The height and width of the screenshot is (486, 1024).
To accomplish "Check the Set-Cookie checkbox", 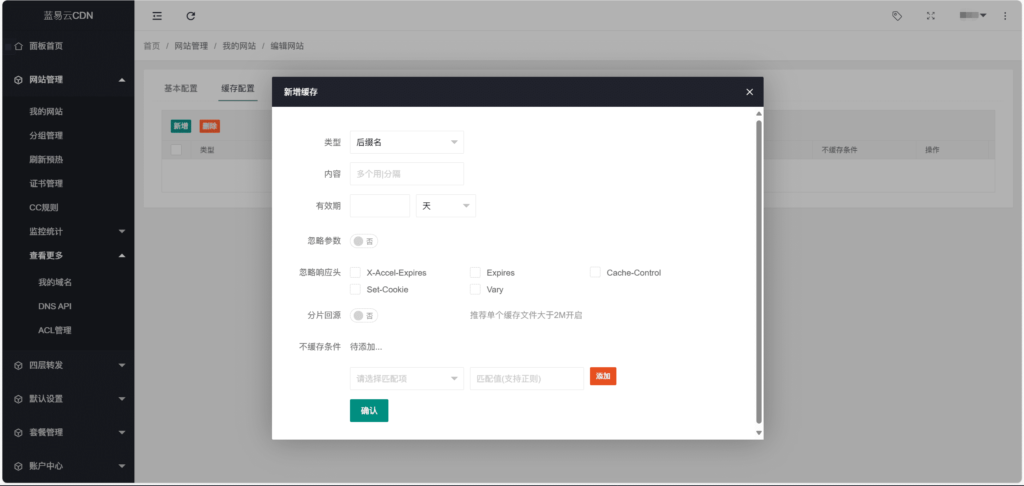I will click(355, 289).
